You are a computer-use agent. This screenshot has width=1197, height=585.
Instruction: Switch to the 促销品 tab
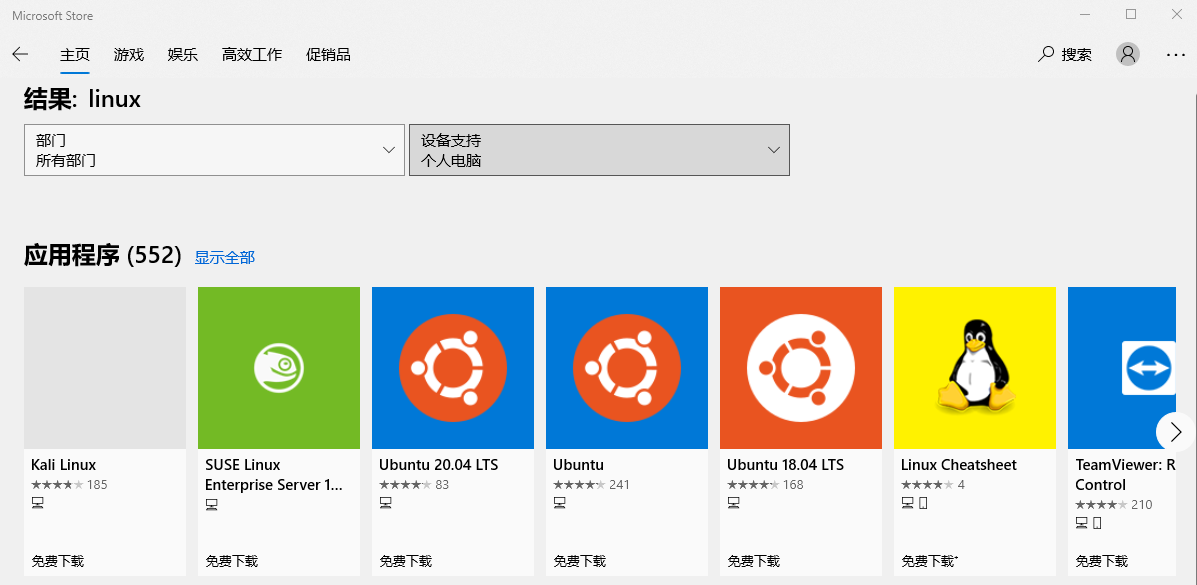[x=328, y=55]
